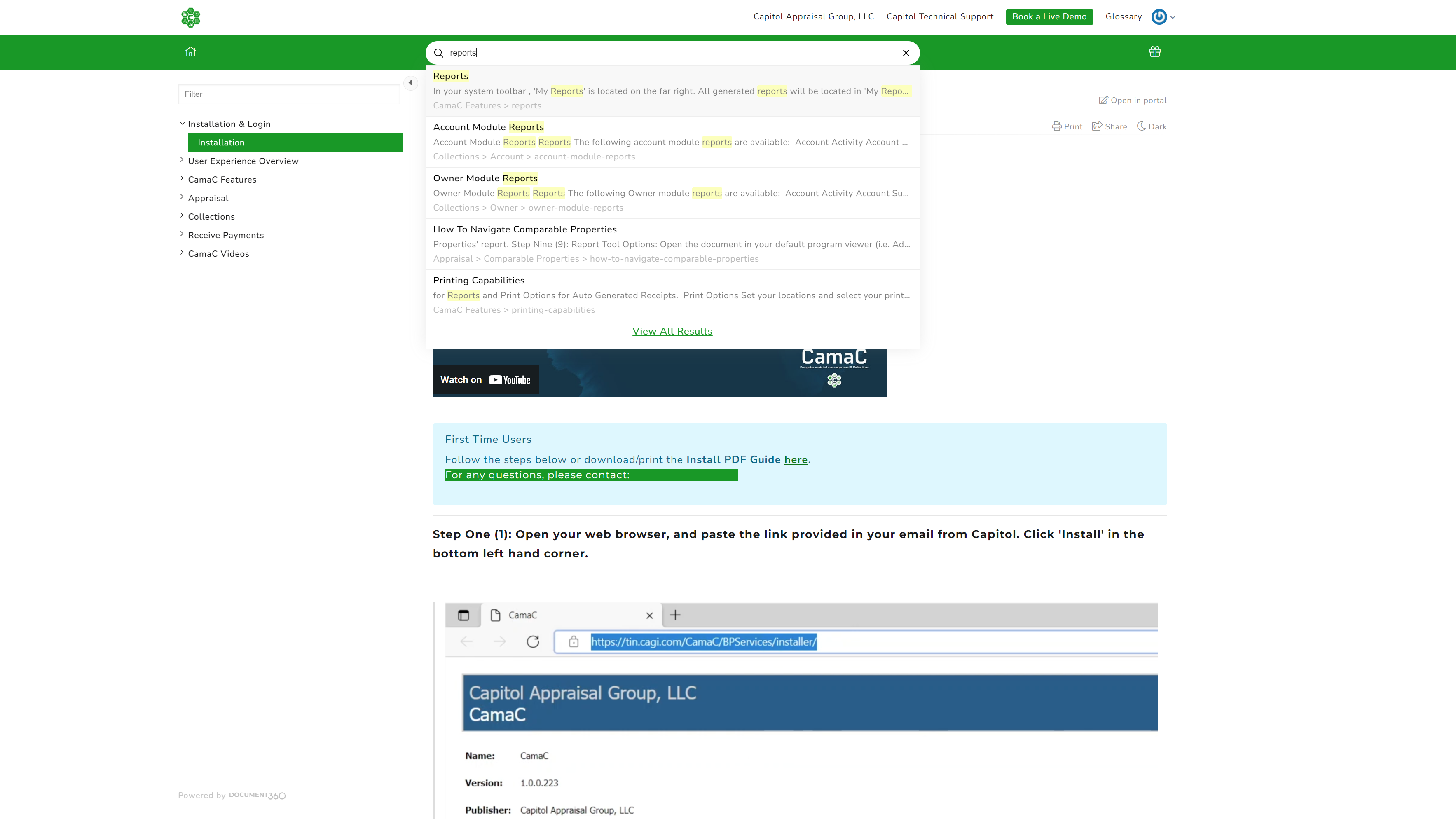Open the Install PDF Guide here link
This screenshot has width=1456, height=819.
795,459
